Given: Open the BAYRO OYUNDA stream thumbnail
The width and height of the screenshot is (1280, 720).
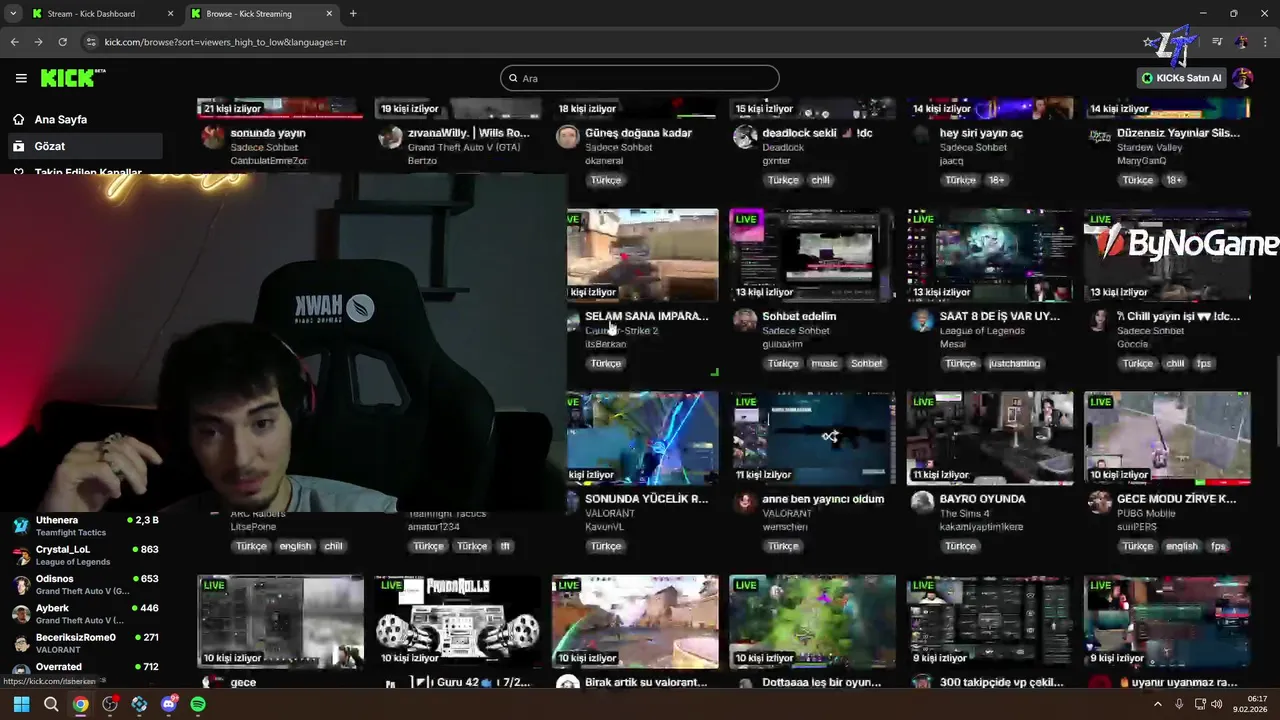Looking at the screenshot, I should tap(990, 438).
